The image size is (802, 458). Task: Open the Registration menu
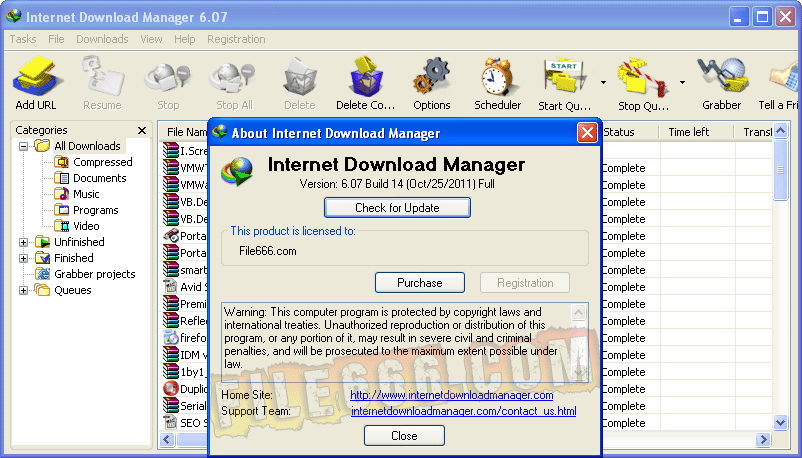236,39
